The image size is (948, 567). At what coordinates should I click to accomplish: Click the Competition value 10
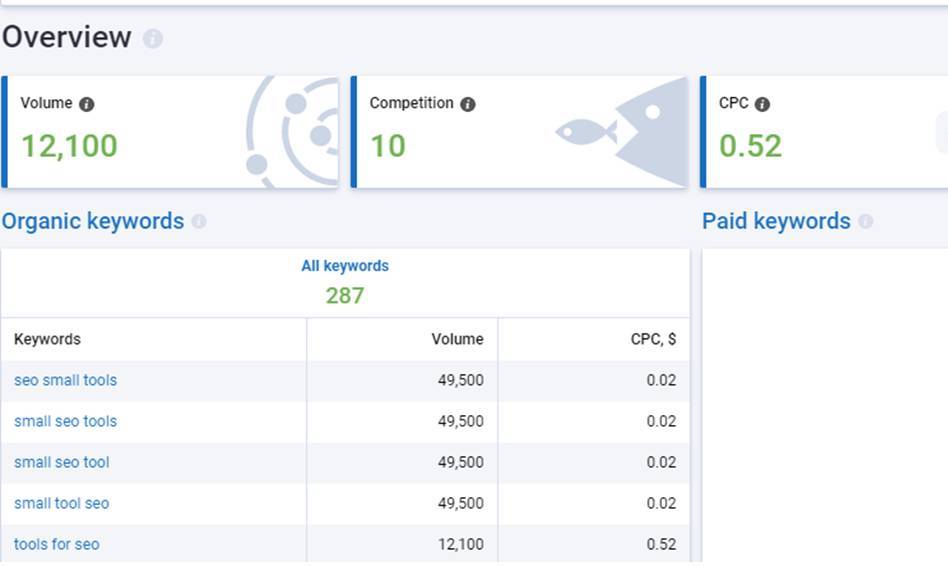[388, 146]
